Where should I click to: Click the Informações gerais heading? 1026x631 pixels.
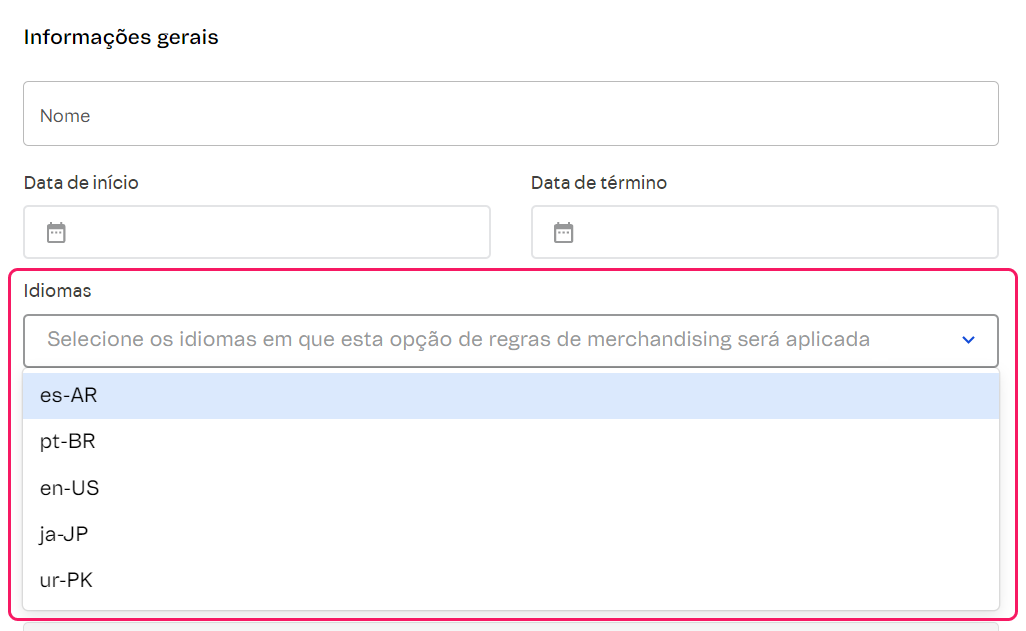[121, 38]
